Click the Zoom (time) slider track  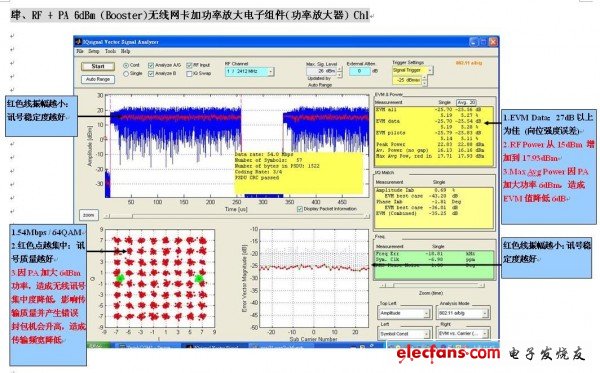tap(432, 285)
